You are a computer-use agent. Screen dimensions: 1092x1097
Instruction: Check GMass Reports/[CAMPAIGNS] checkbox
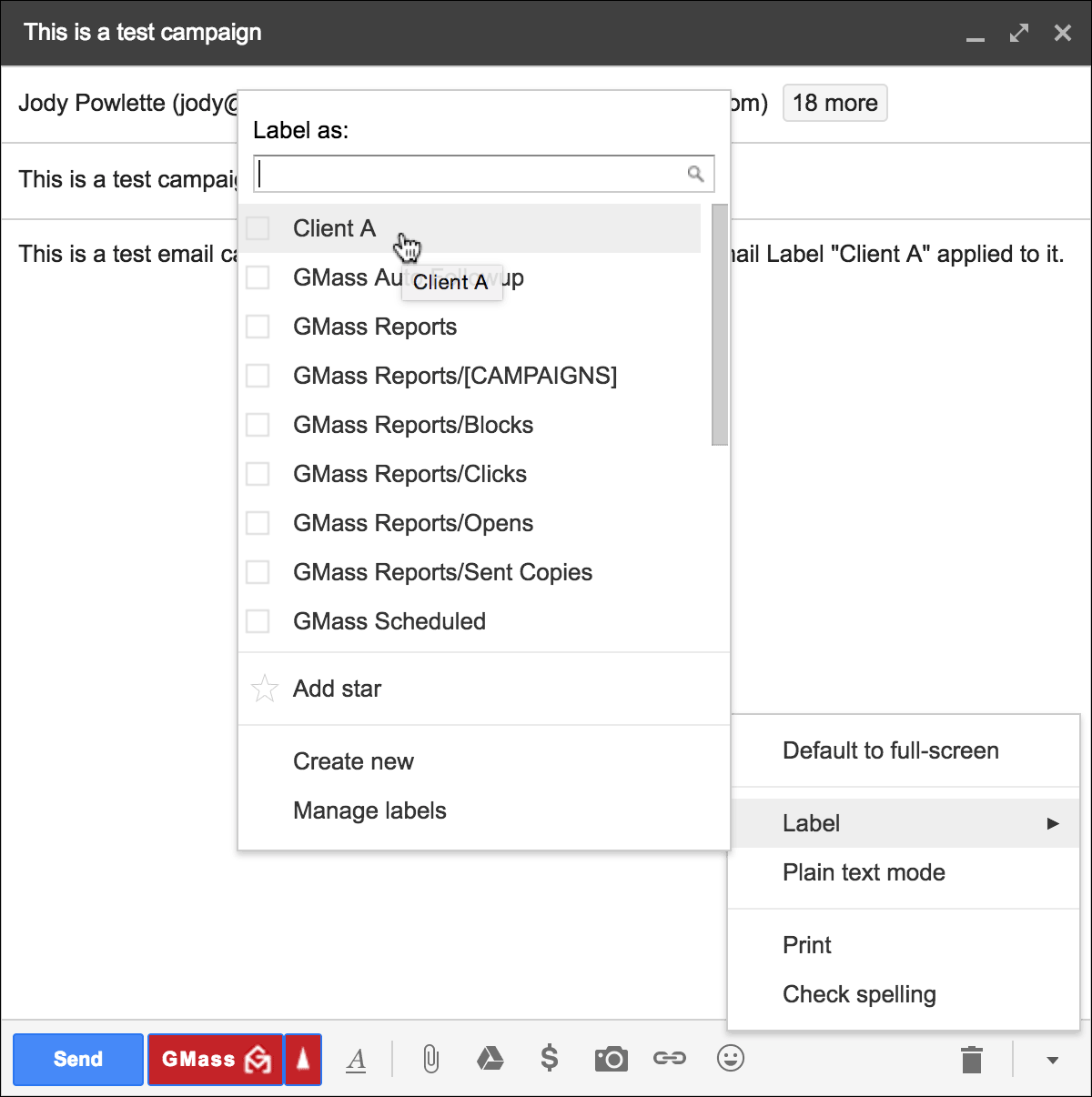pos(258,376)
